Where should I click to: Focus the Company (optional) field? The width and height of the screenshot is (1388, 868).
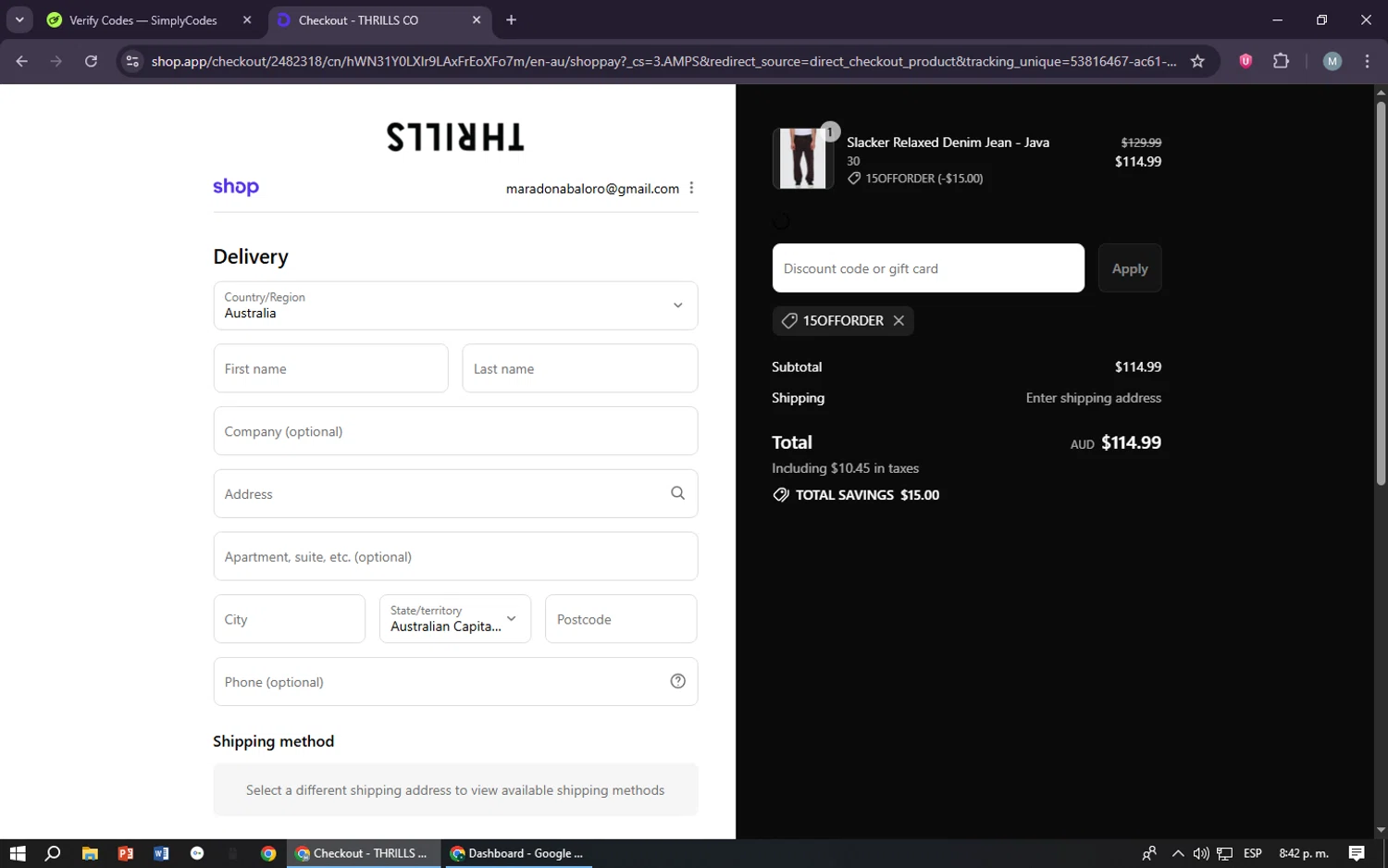pyautogui.click(x=455, y=431)
